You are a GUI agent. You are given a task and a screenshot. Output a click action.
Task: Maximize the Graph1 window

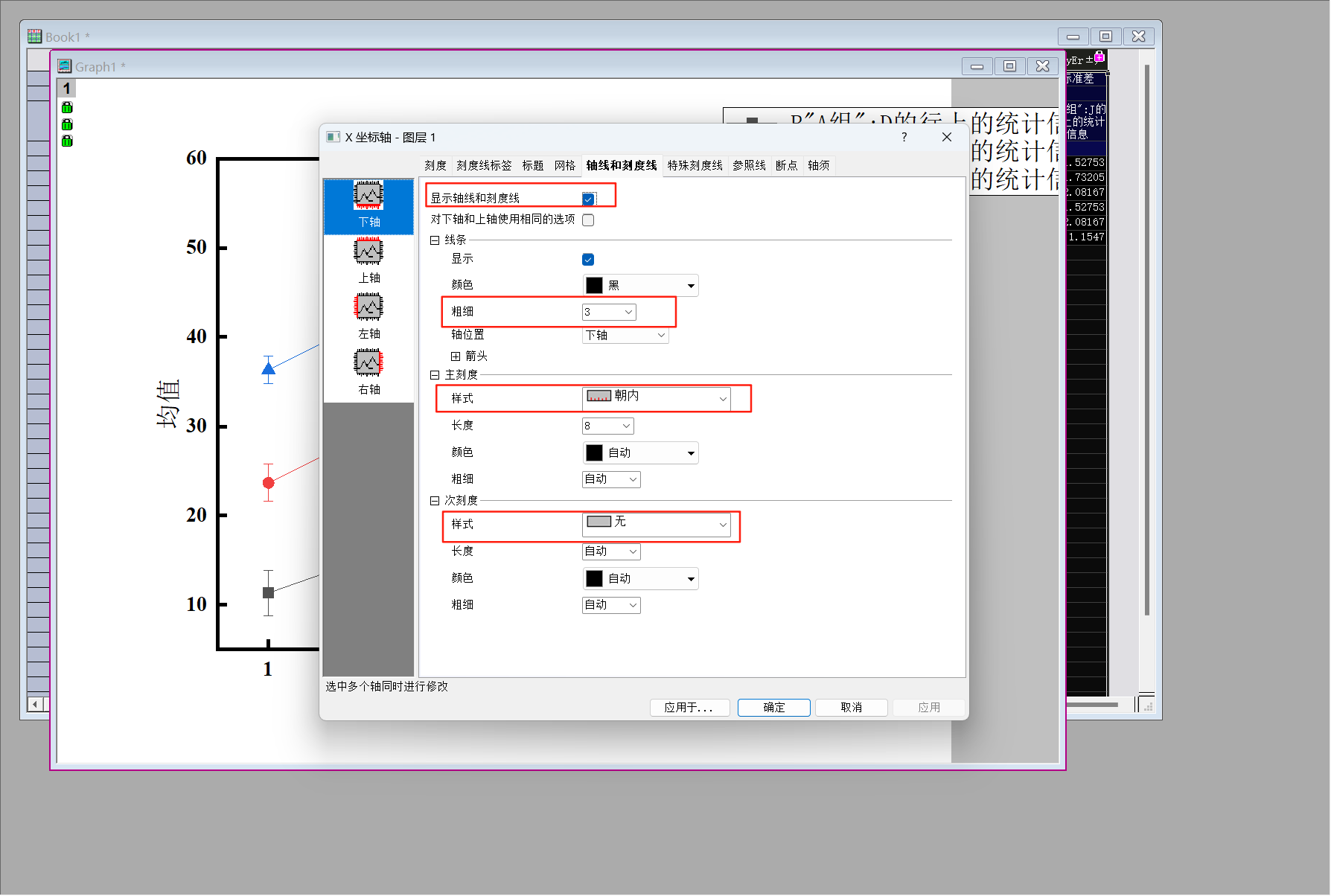(x=1009, y=66)
